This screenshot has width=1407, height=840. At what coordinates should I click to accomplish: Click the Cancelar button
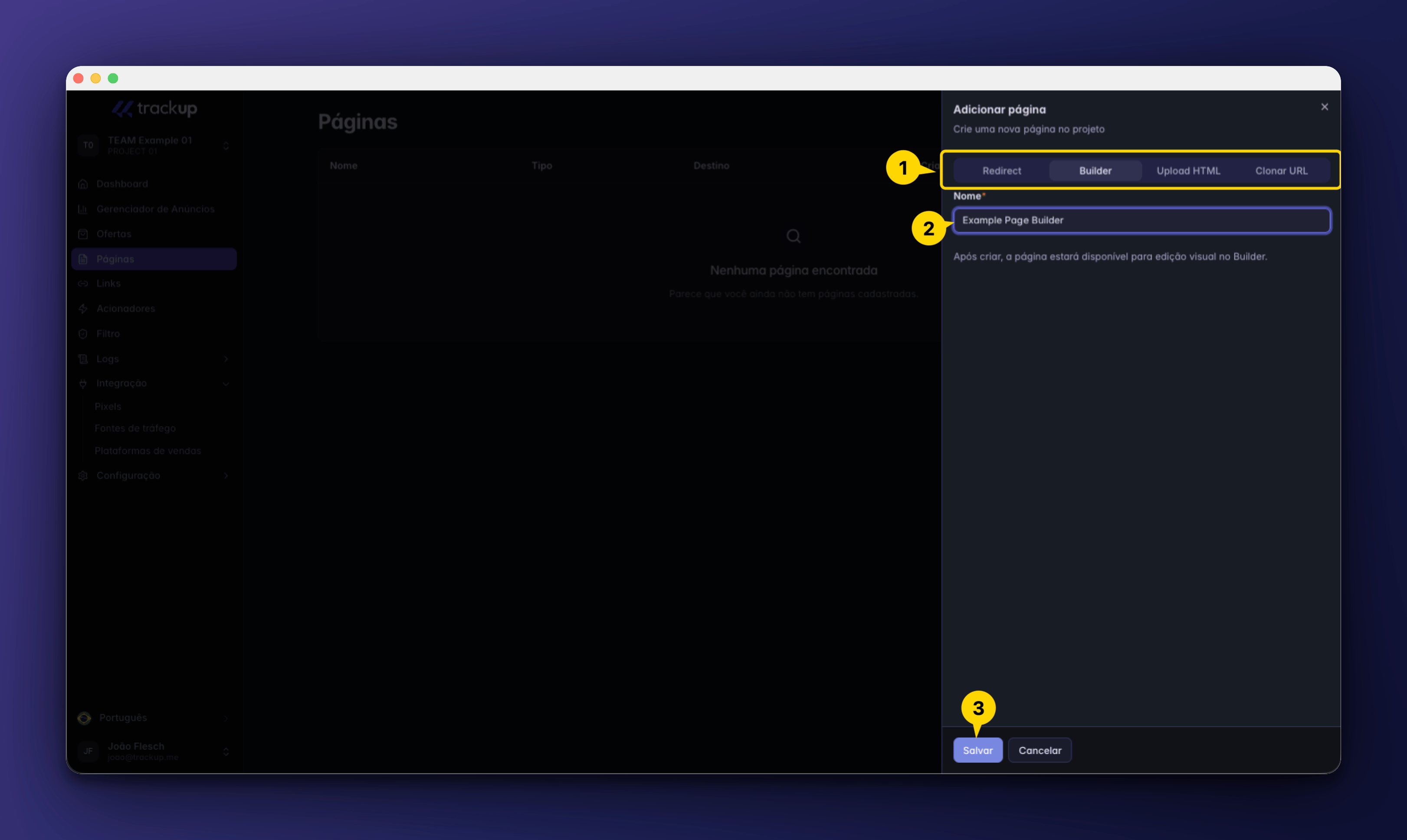1040,750
